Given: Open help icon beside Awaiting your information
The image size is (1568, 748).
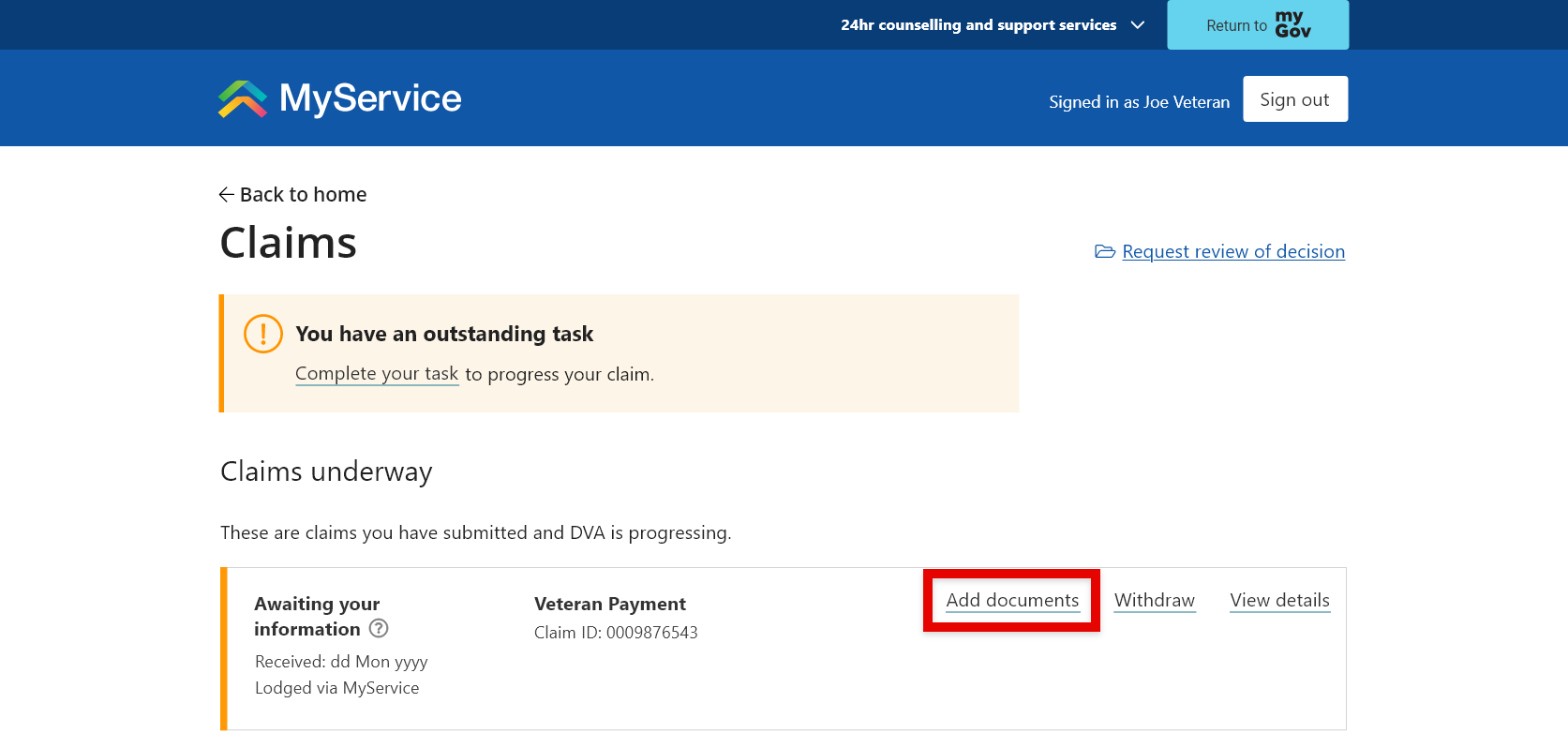Looking at the screenshot, I should [379, 628].
